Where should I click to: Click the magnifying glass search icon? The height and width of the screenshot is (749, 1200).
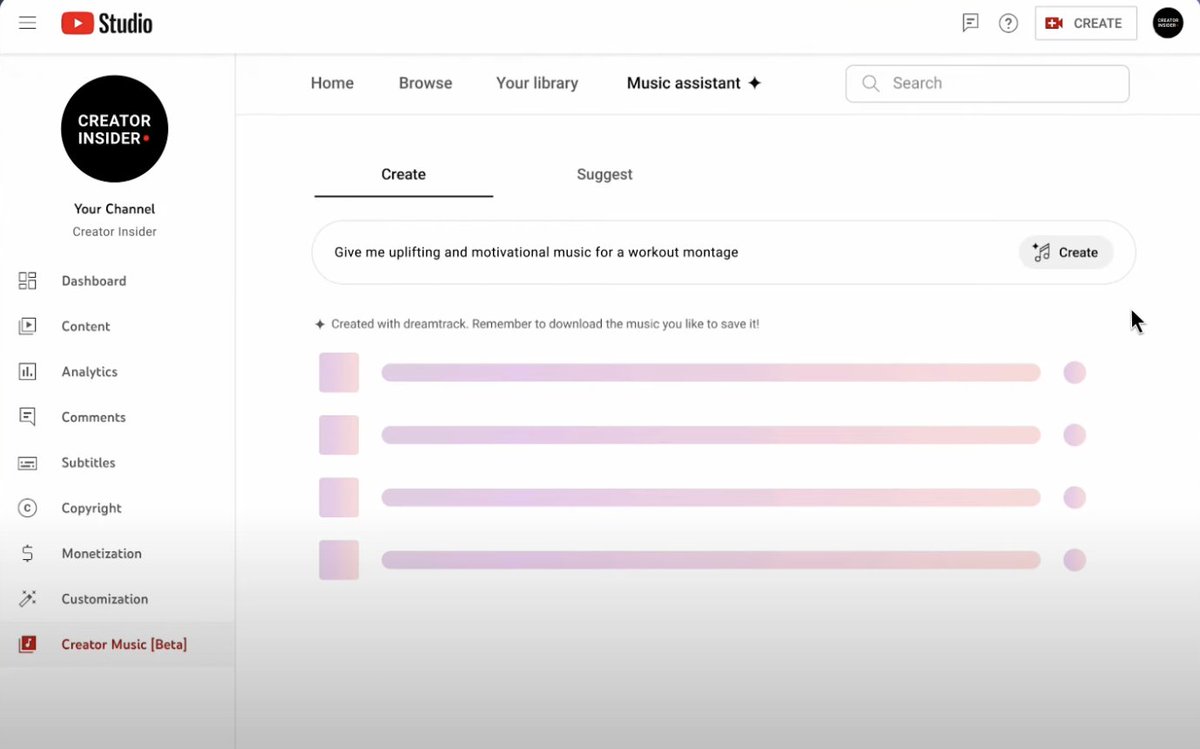point(870,83)
